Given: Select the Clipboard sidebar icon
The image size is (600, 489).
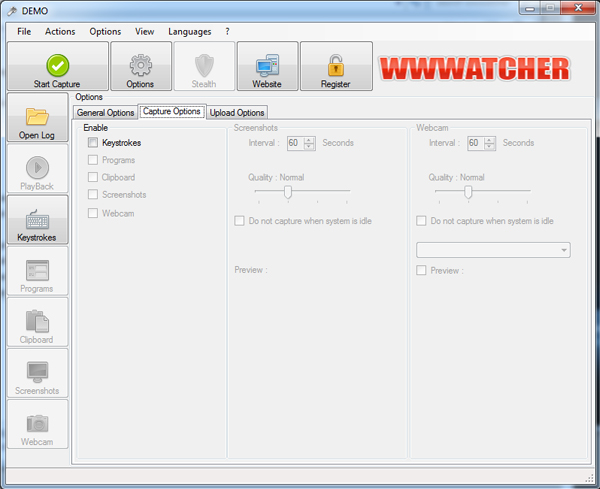Looking at the screenshot, I should pyautogui.click(x=37, y=322).
